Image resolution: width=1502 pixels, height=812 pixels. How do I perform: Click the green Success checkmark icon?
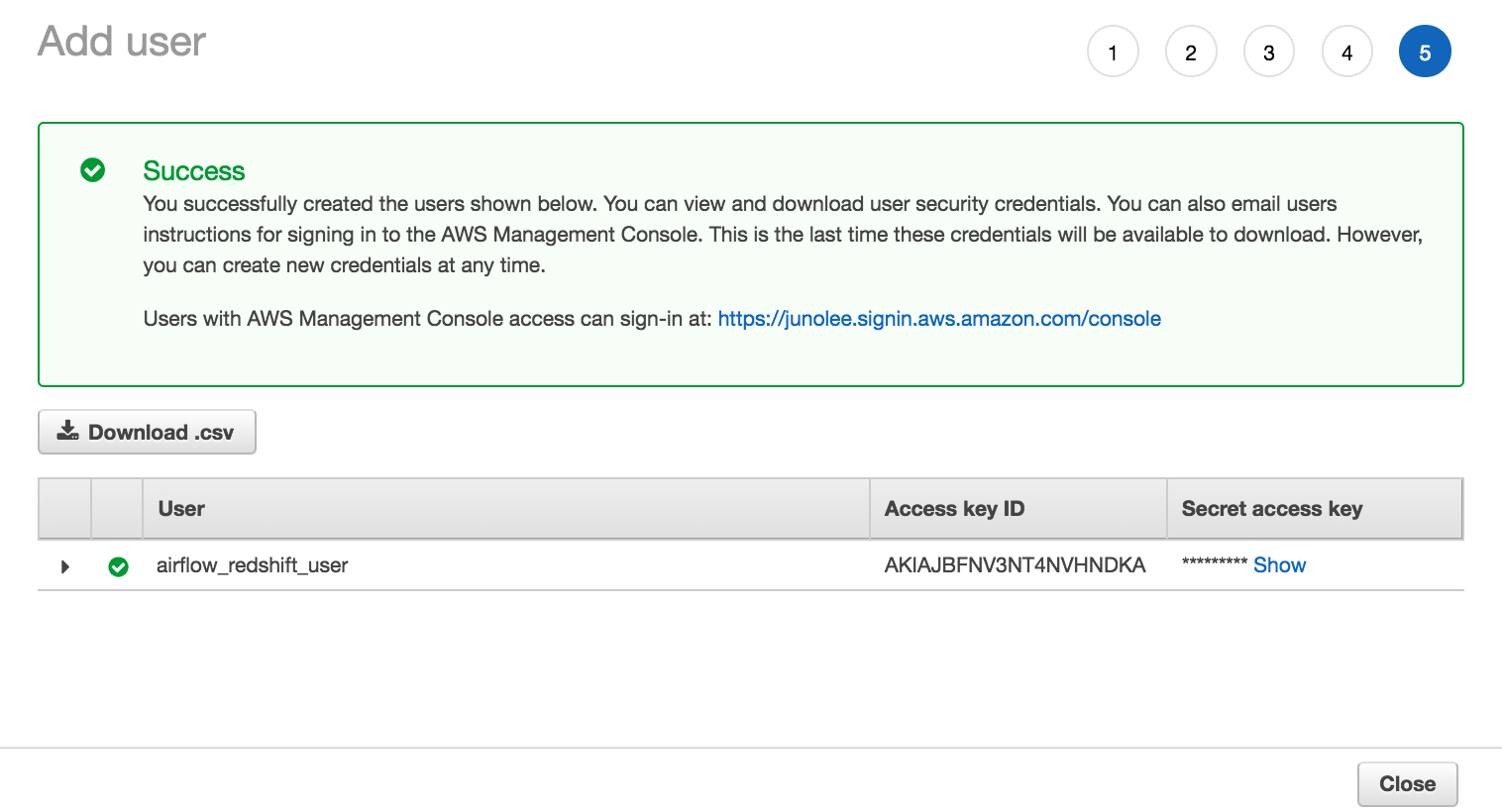92,170
